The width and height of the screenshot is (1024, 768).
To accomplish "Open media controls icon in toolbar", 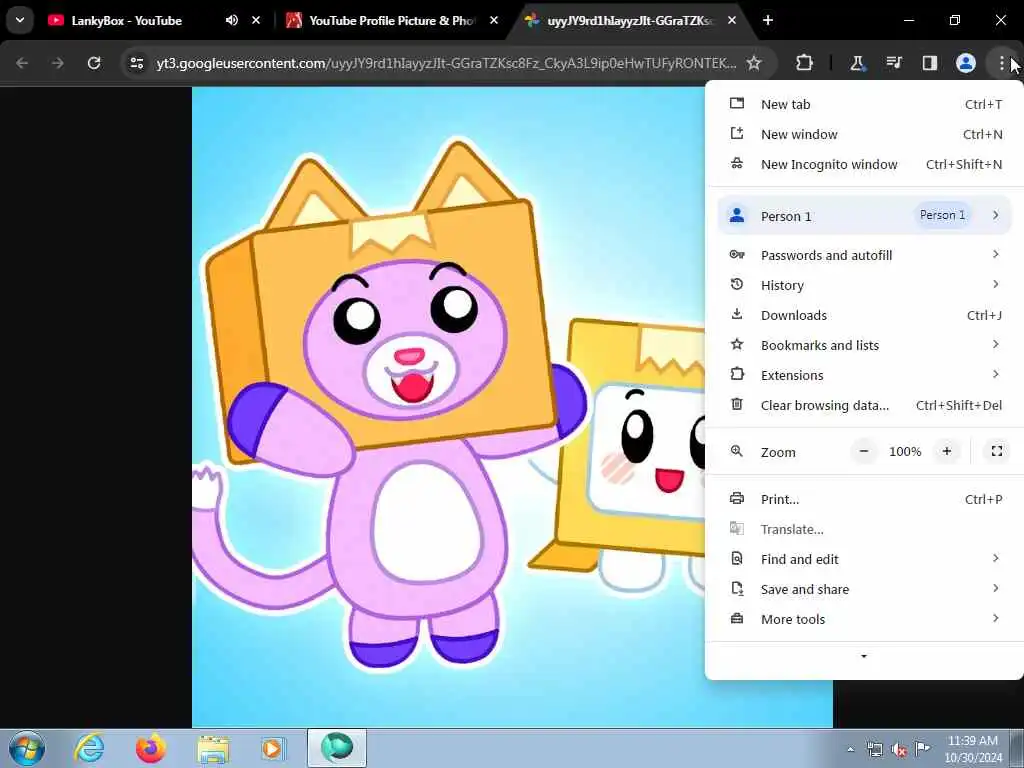I will click(893, 63).
